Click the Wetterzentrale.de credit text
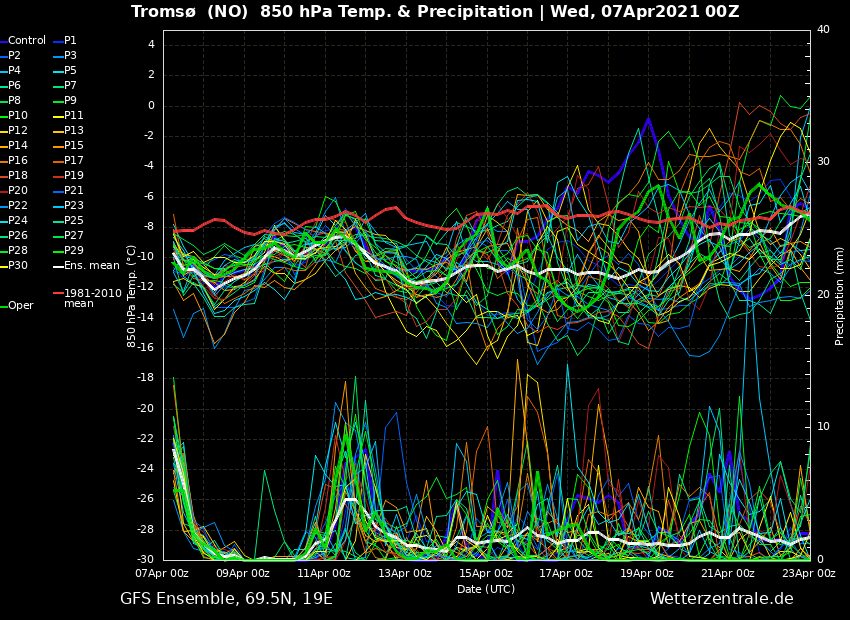The height and width of the screenshot is (620, 850). (x=722, y=599)
